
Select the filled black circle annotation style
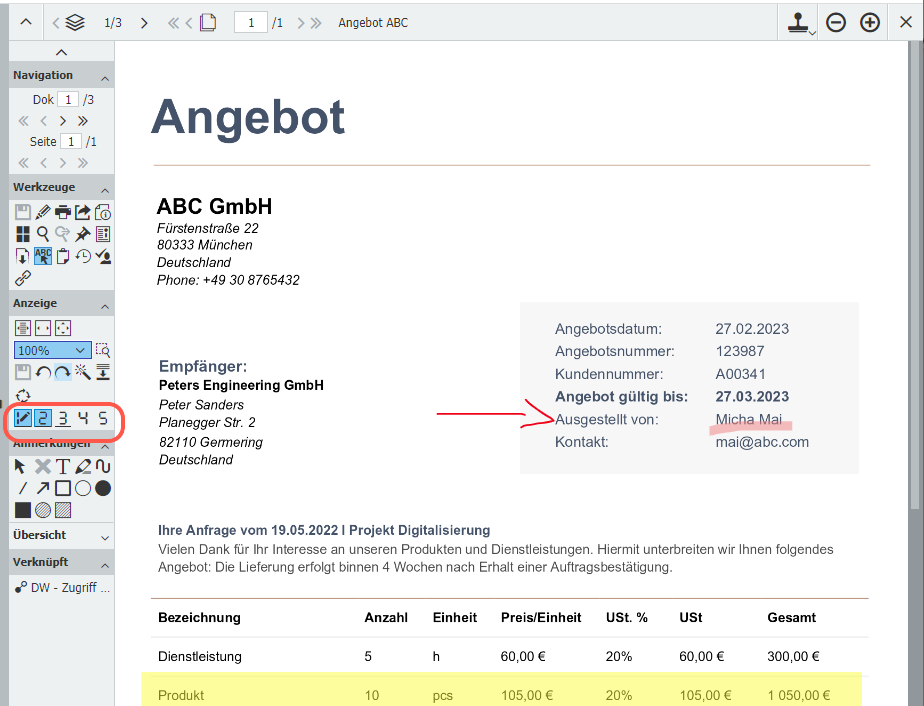pyautogui.click(x=102, y=488)
